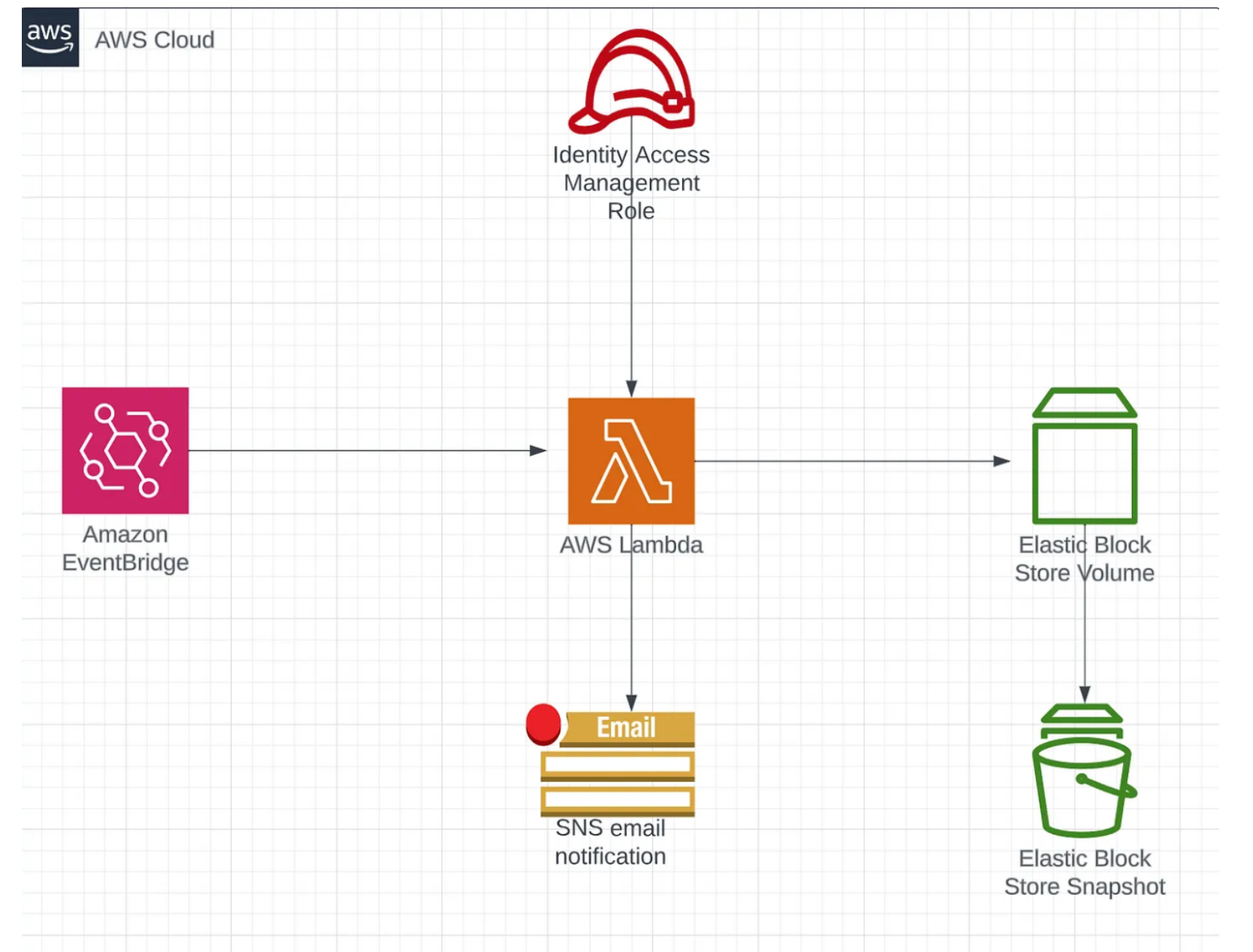Click the SNS email notification label

(x=611, y=842)
